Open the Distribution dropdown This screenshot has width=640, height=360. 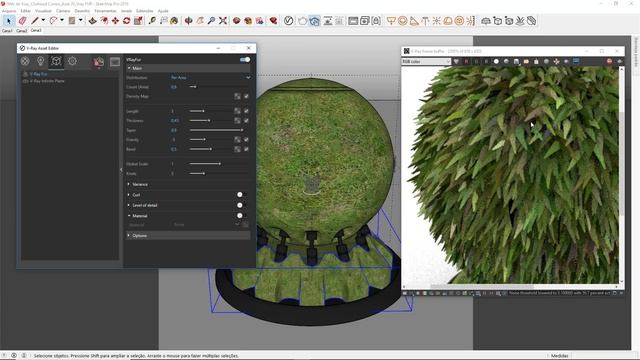pos(210,78)
